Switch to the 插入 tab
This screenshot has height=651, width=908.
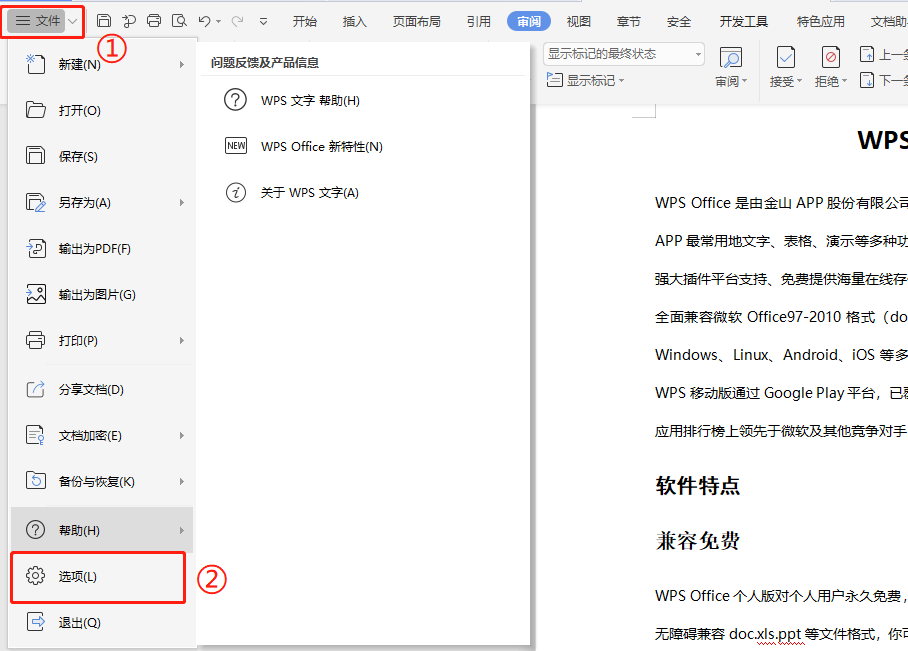(354, 21)
